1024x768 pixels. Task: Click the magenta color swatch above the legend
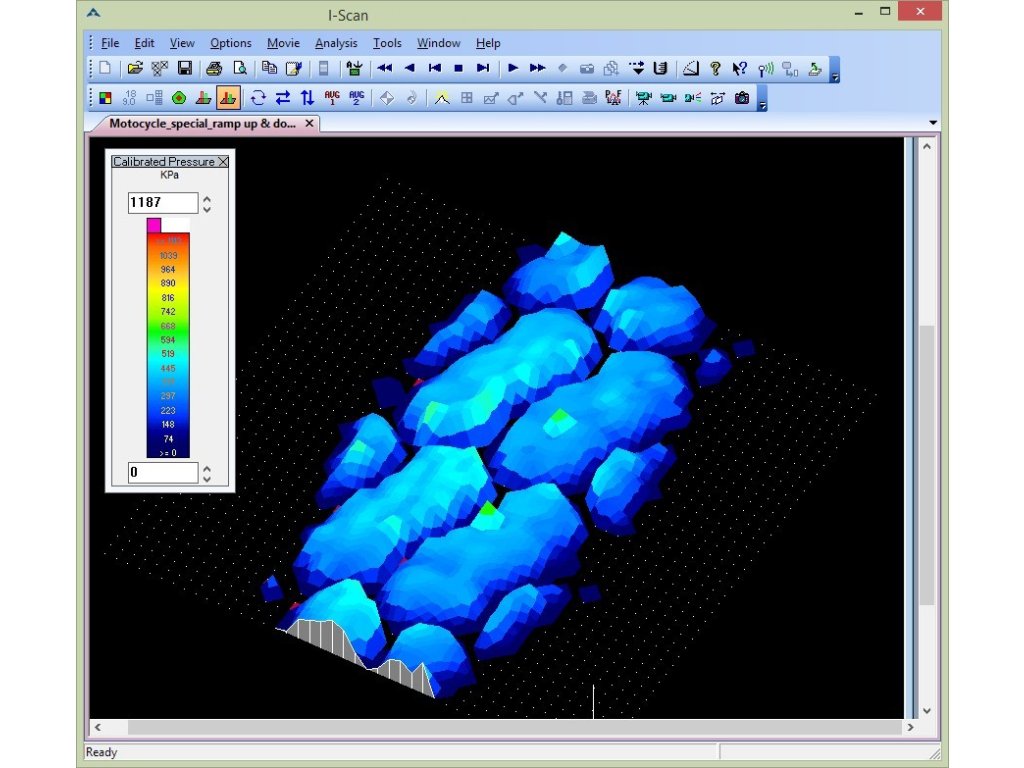coord(154,225)
